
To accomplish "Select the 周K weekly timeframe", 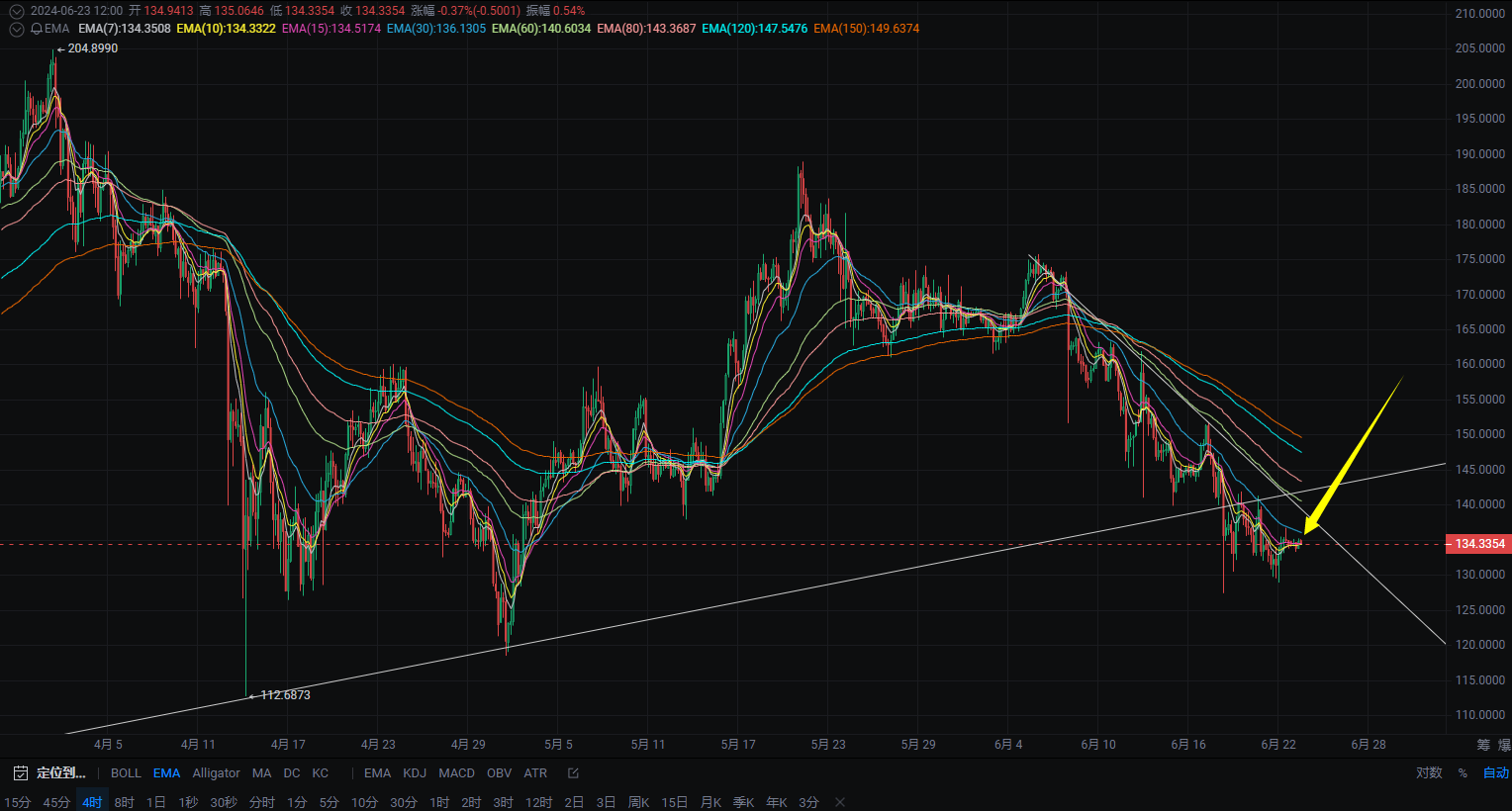I will (639, 802).
